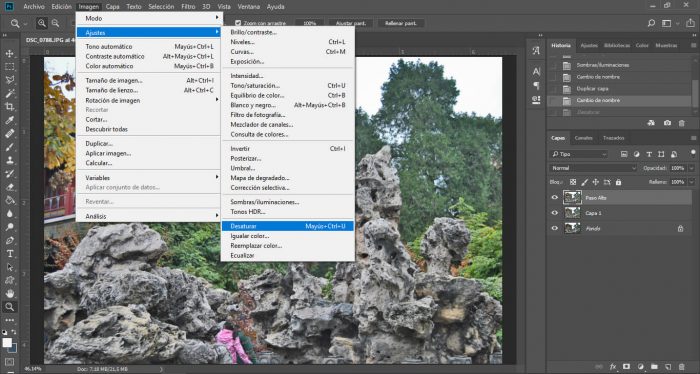Expand the Análisis submenu
The width and height of the screenshot is (700, 374).
click(x=148, y=216)
